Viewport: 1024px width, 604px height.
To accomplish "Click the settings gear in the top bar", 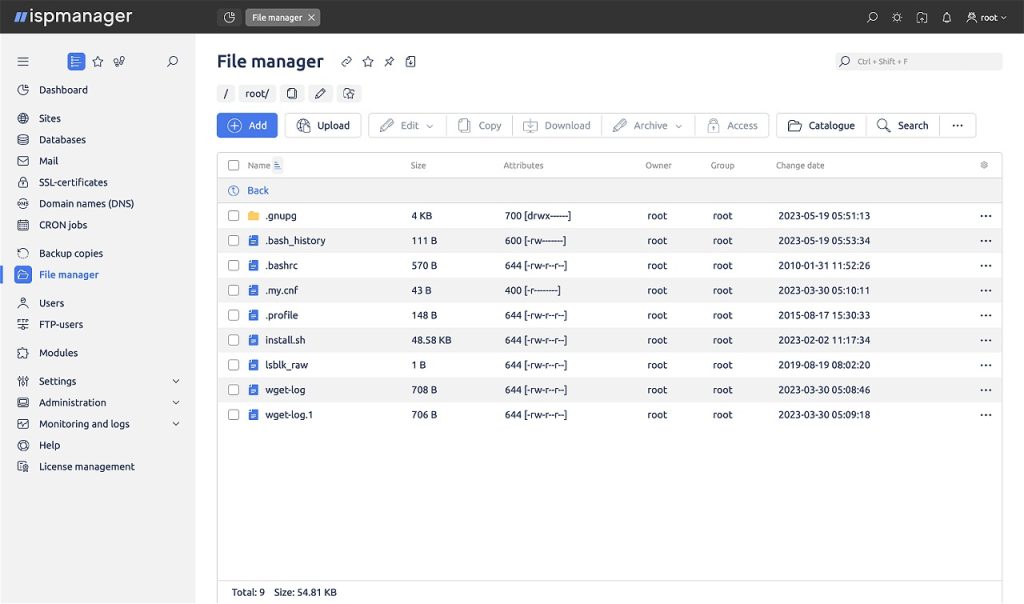I will [896, 17].
